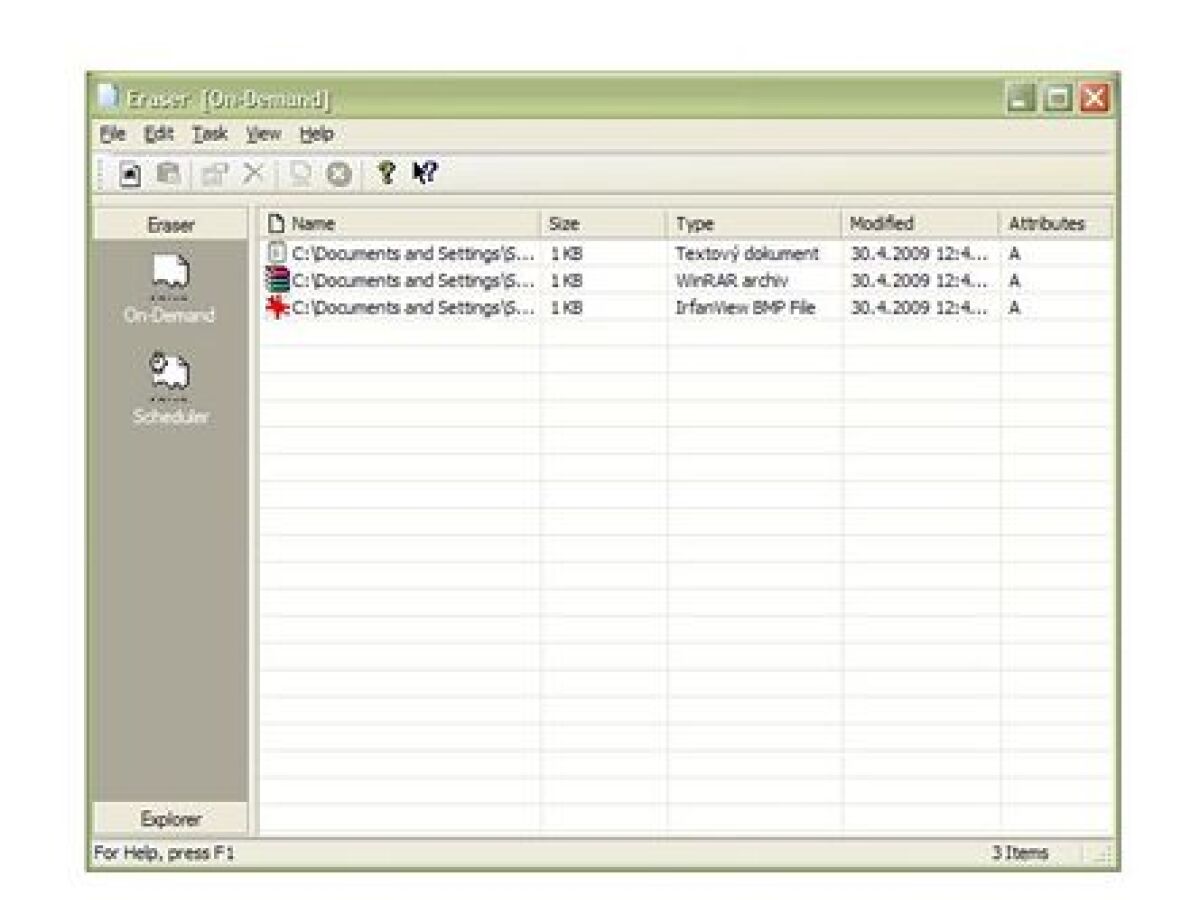
Task: Click the greyed clipboard toolbar icon
Action: [169, 174]
